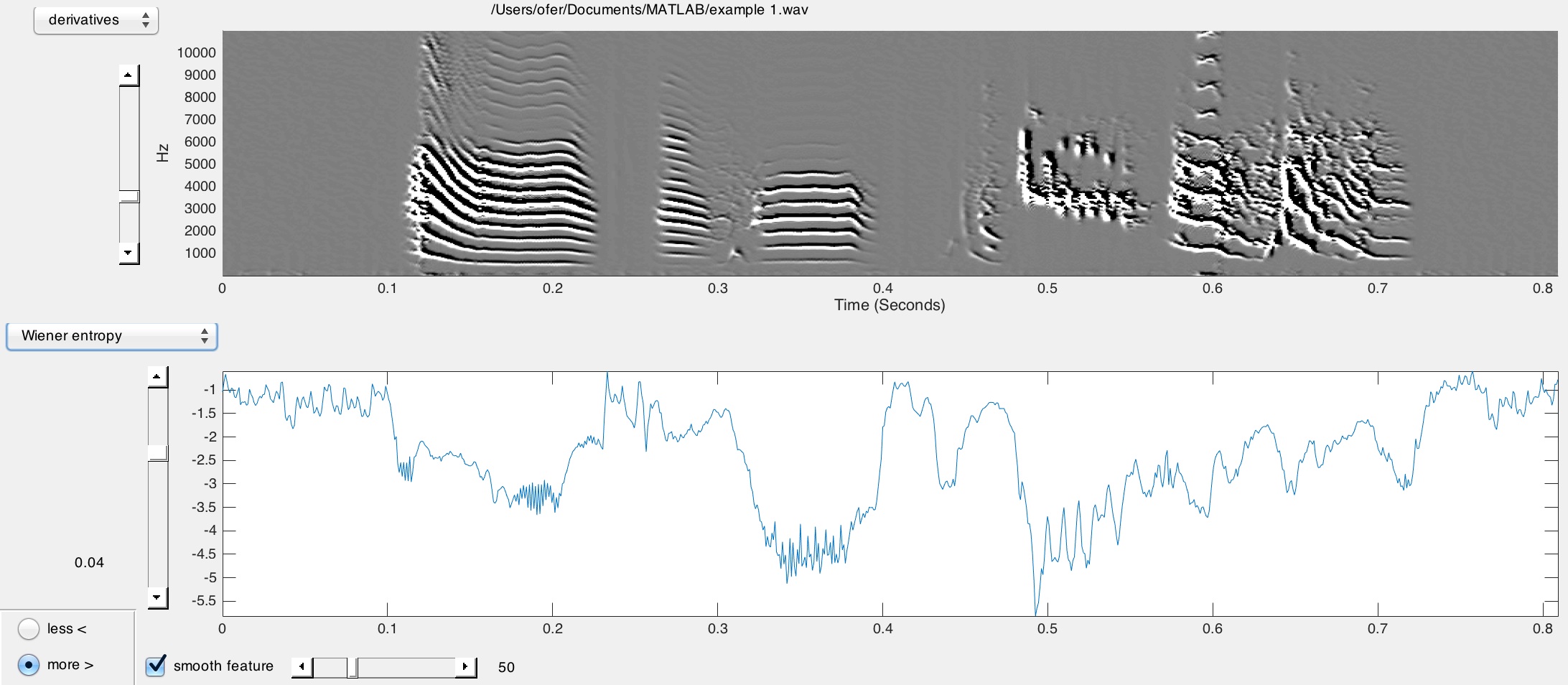Click spectrogram slider track above the thumb
Image resolution: width=1568 pixels, height=685 pixels.
[x=129, y=136]
